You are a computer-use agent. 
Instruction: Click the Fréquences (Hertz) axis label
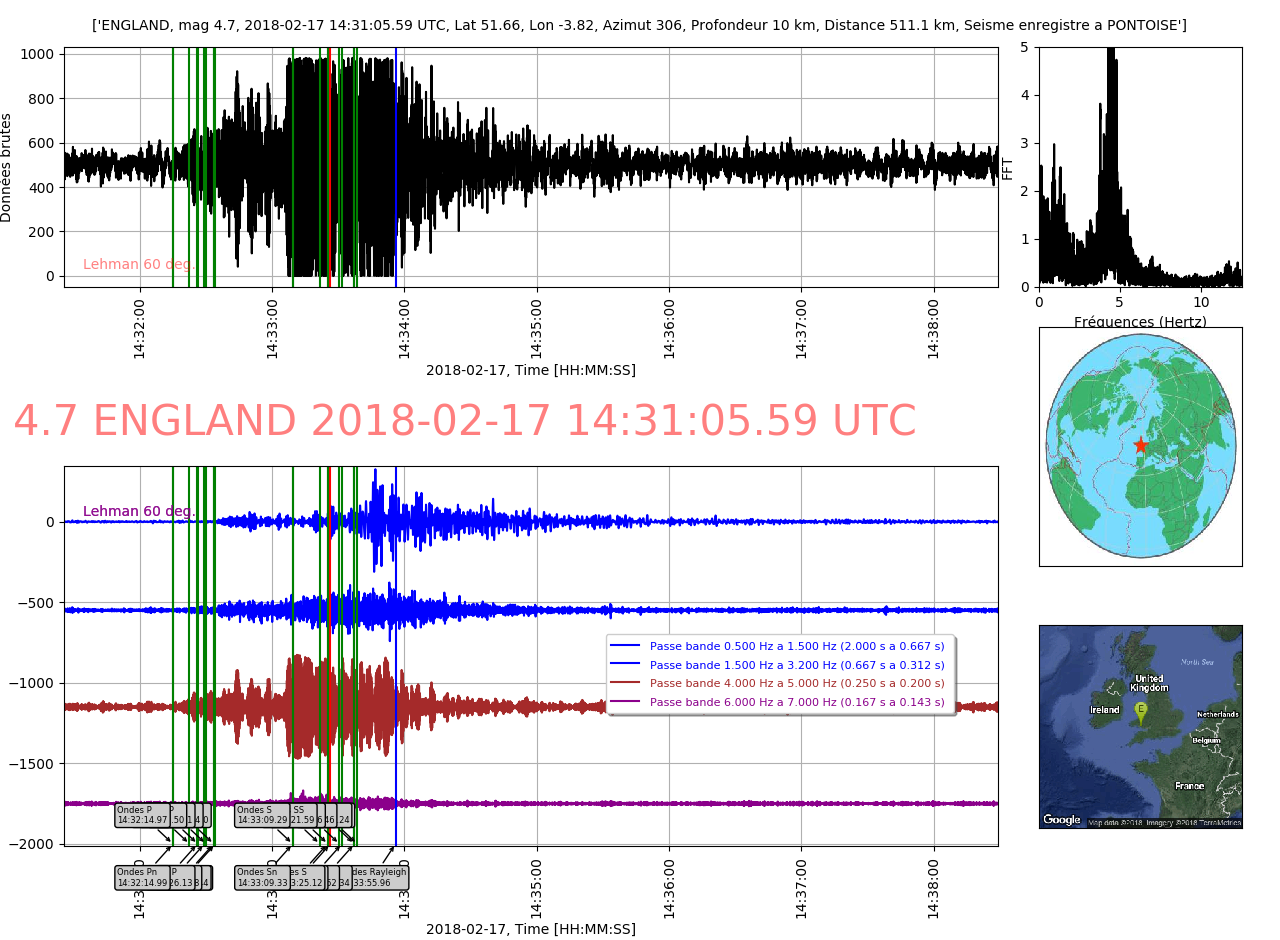[x=1140, y=322]
